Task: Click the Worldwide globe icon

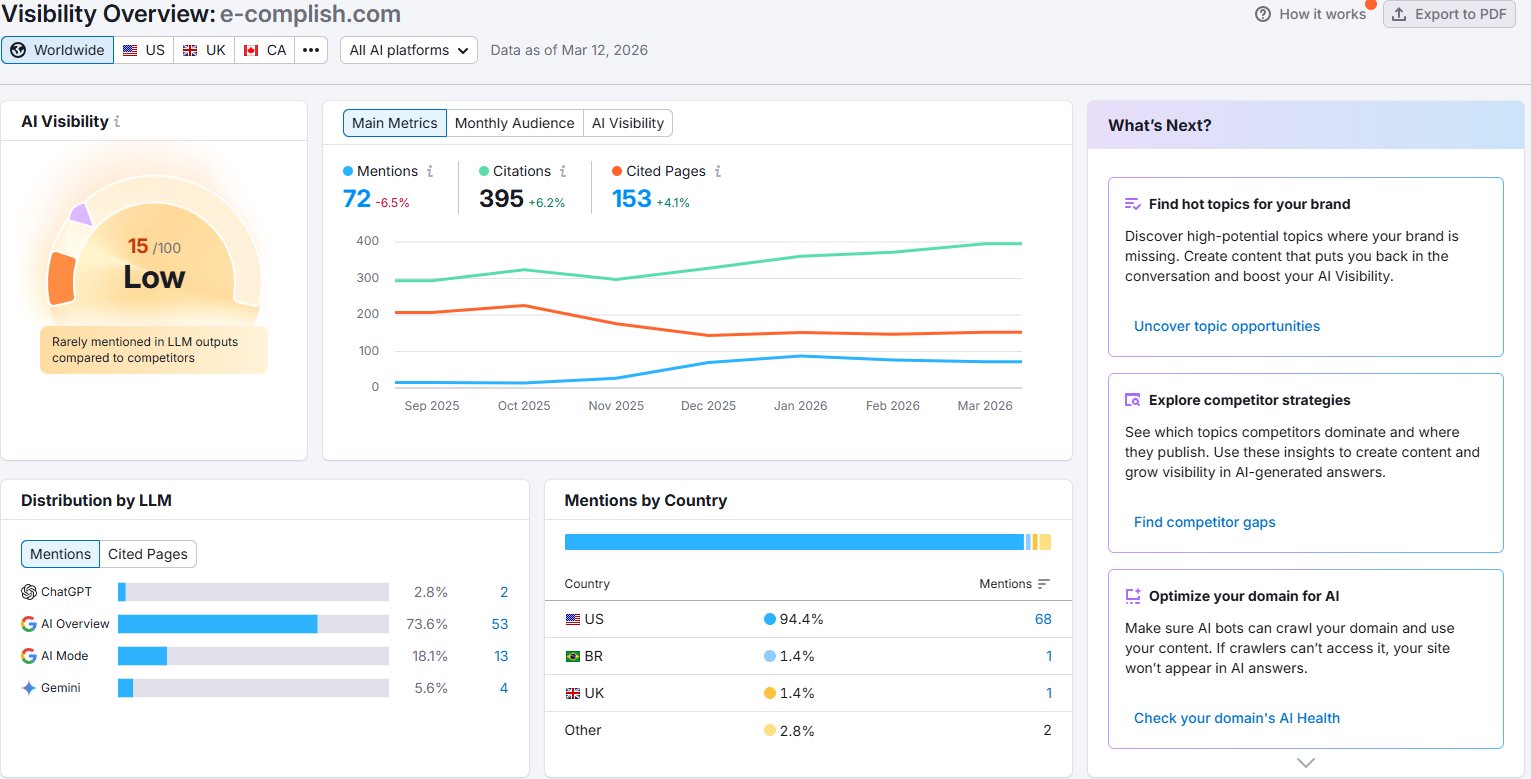Action: (x=18, y=50)
